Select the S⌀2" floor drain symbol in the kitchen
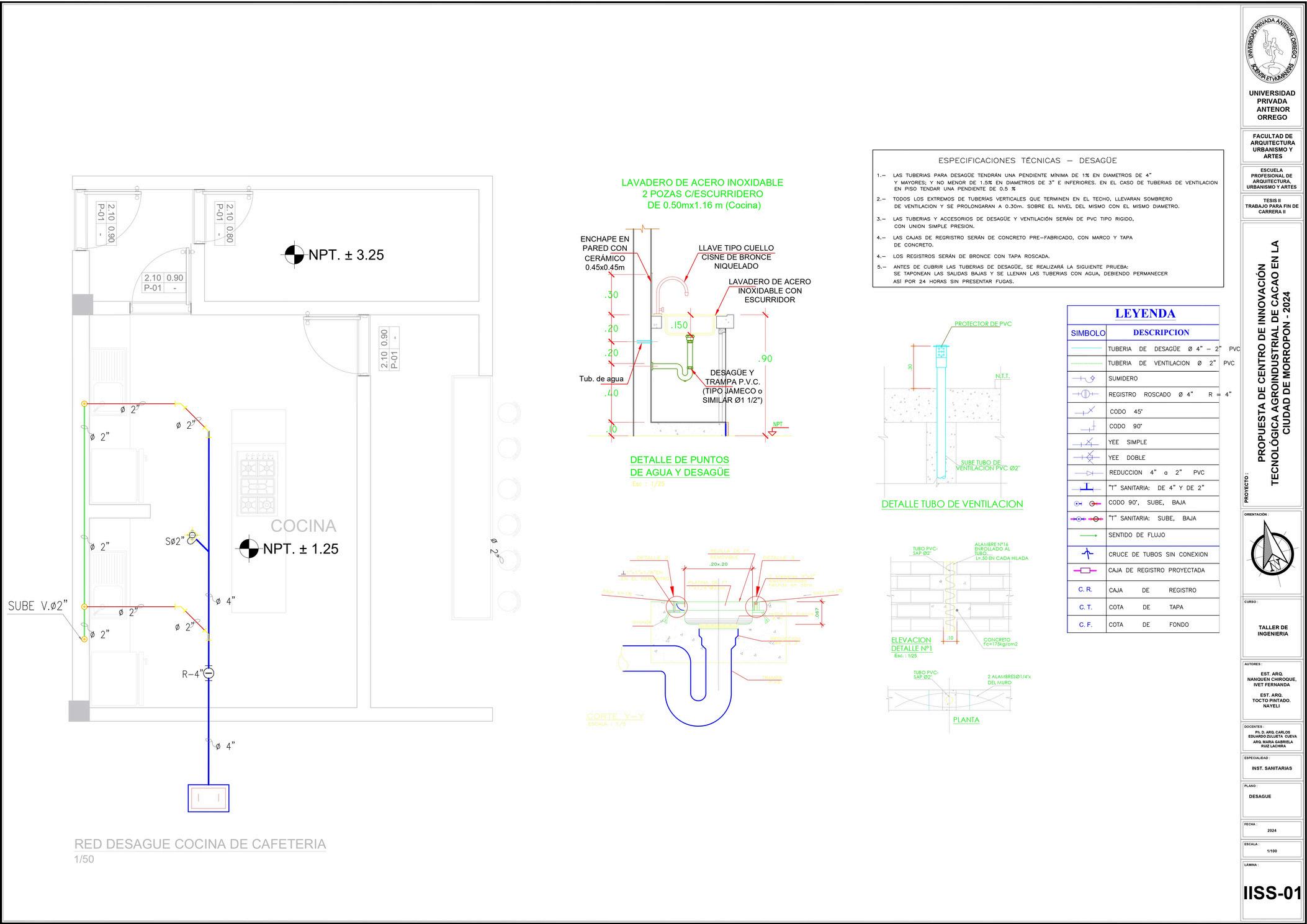The width and height of the screenshot is (1307, 924). point(192,536)
